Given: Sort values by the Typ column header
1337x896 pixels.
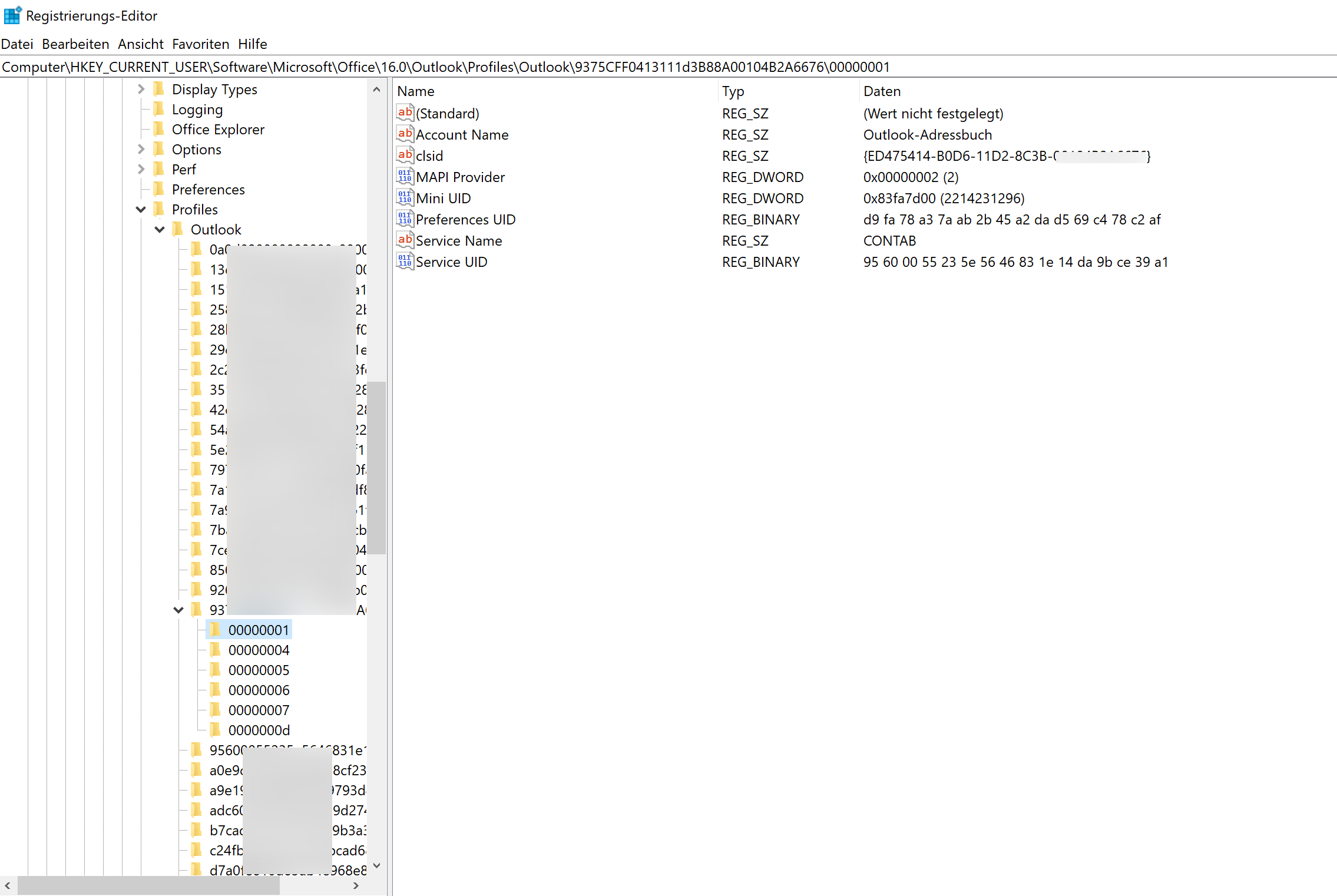Looking at the screenshot, I should (733, 91).
